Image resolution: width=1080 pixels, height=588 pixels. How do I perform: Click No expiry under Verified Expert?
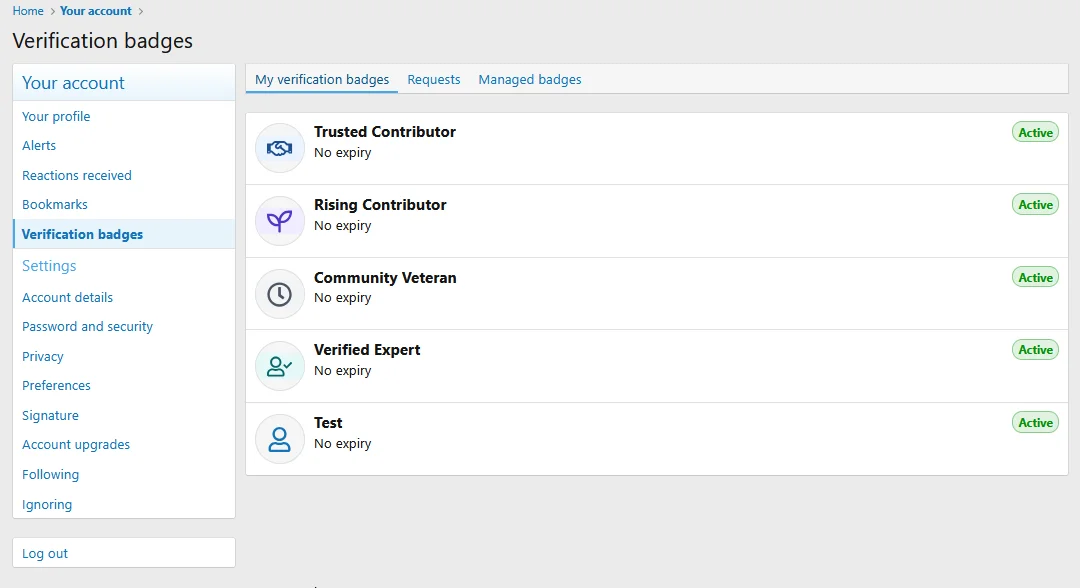point(342,370)
